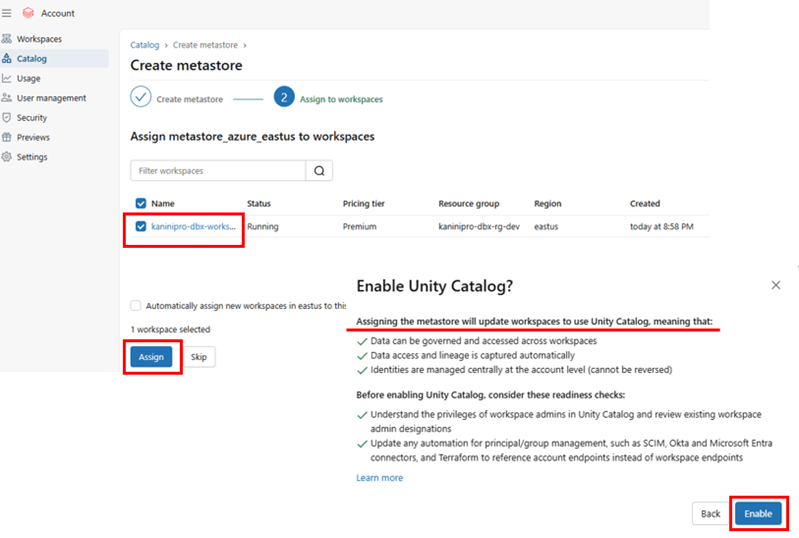Uncheck the kaninipro-dbx workspace row checkbox

point(141,227)
